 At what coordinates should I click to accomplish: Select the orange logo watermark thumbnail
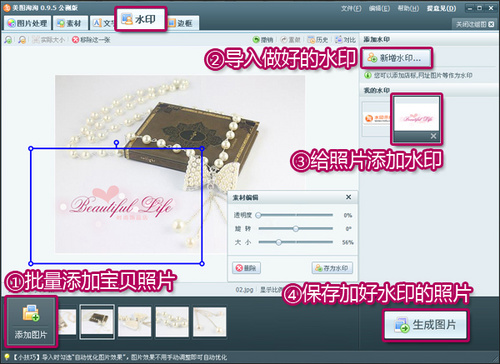point(377,118)
